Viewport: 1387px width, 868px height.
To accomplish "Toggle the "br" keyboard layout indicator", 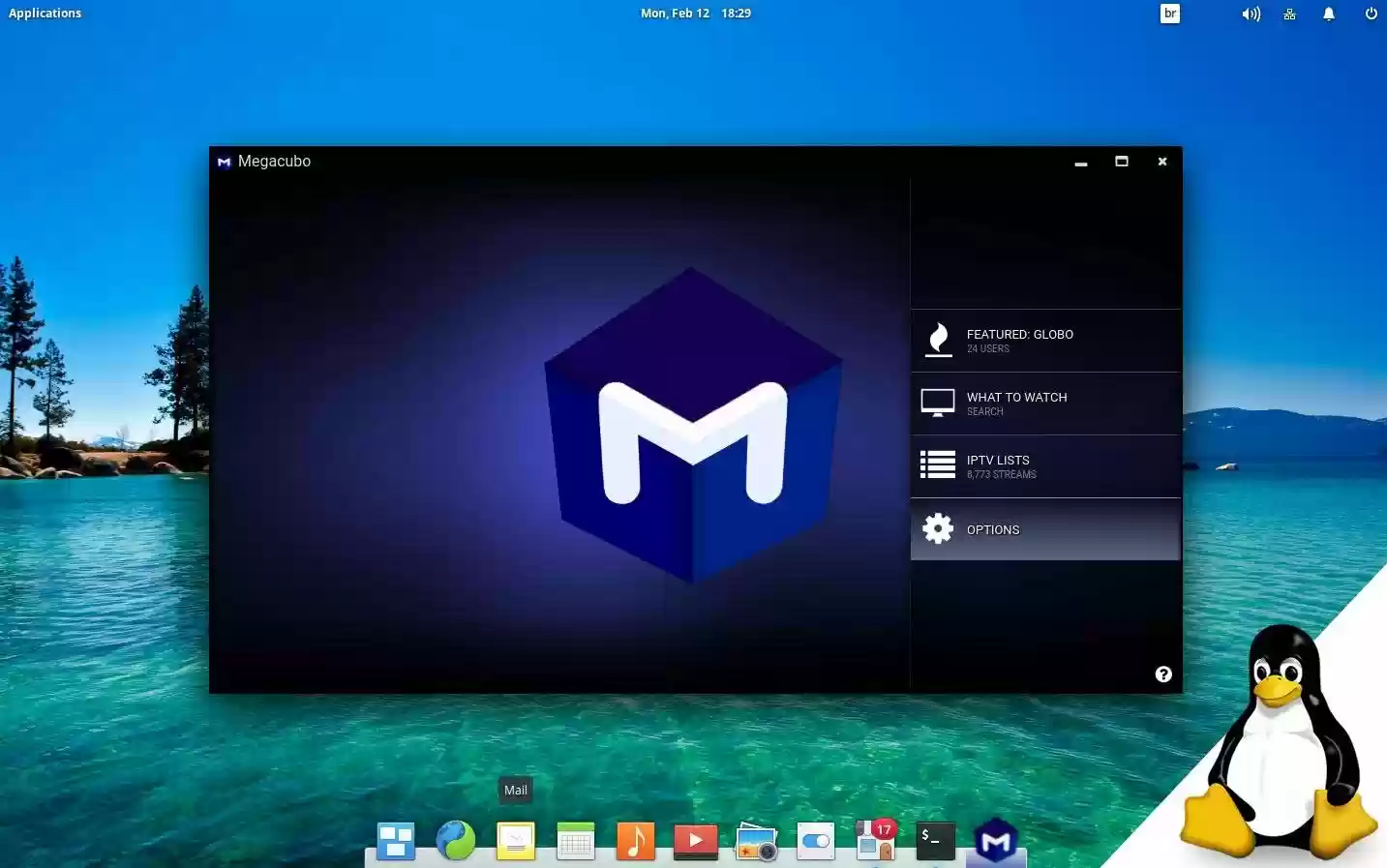I will tap(1169, 13).
